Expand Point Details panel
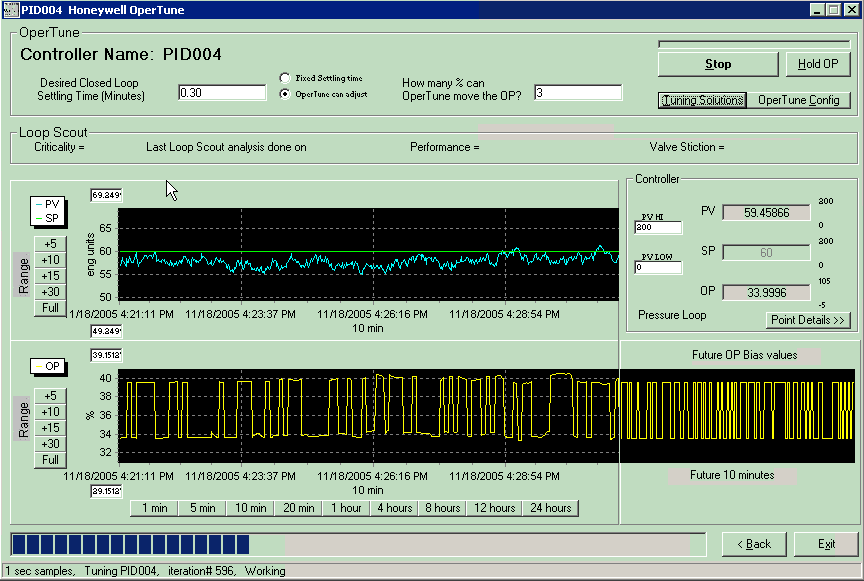 pos(808,320)
